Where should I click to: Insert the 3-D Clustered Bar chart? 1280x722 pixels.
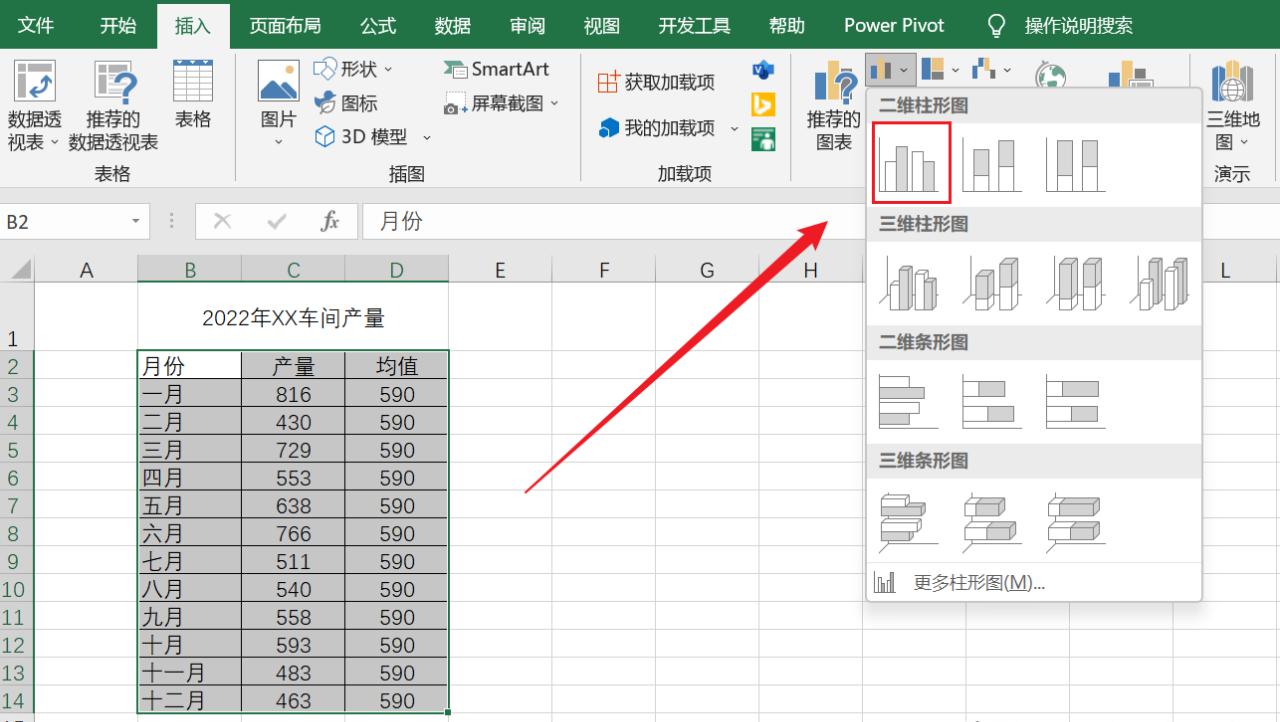tap(908, 520)
